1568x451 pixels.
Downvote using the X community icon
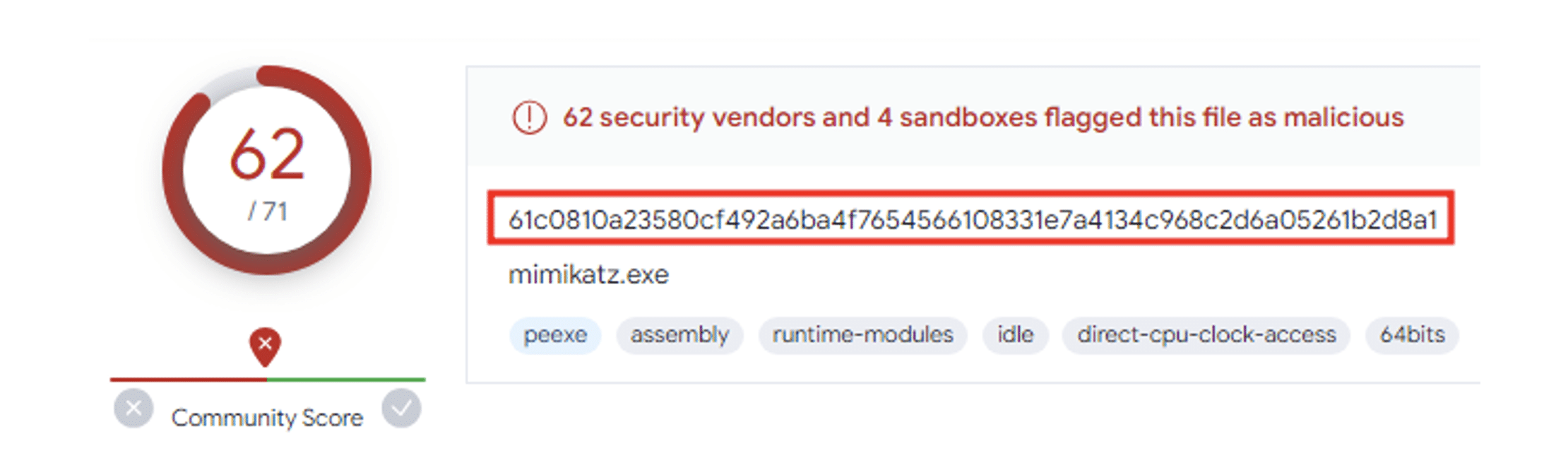133,409
